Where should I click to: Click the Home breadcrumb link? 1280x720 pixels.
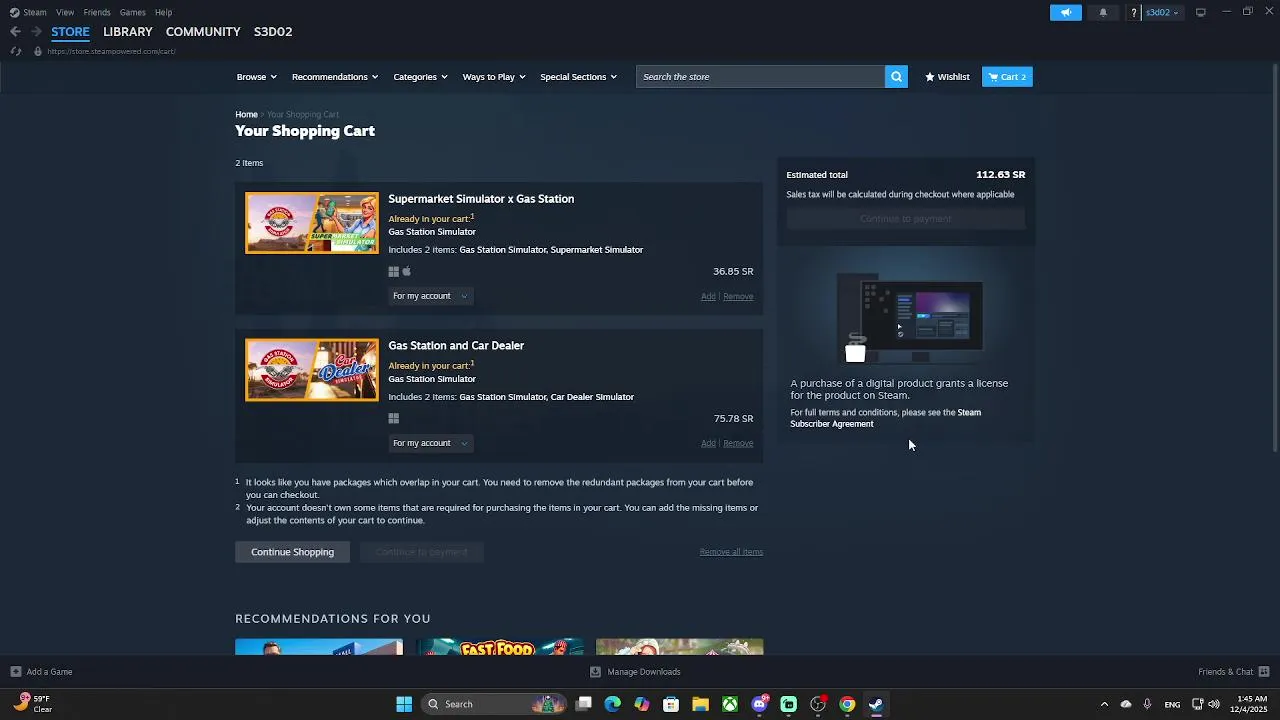(246, 115)
